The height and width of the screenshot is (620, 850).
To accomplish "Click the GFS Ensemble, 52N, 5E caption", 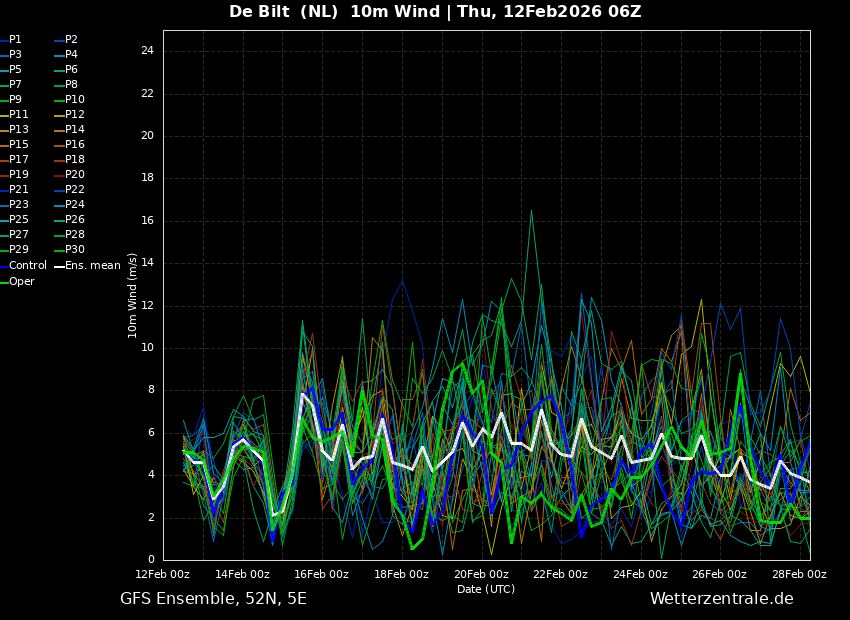I will (213, 598).
